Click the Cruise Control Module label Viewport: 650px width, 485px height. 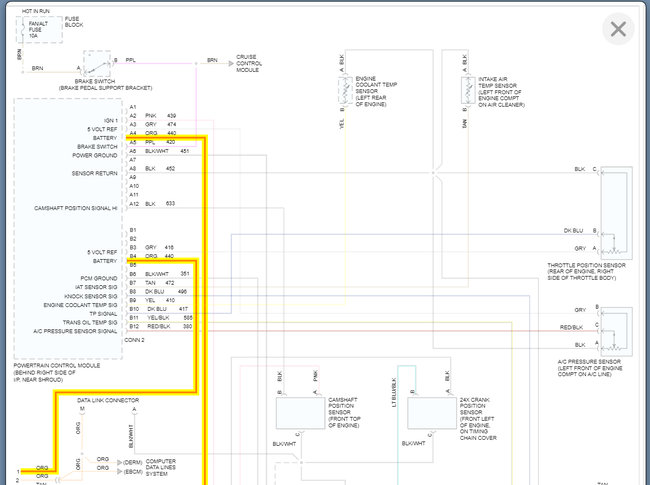(x=250, y=65)
